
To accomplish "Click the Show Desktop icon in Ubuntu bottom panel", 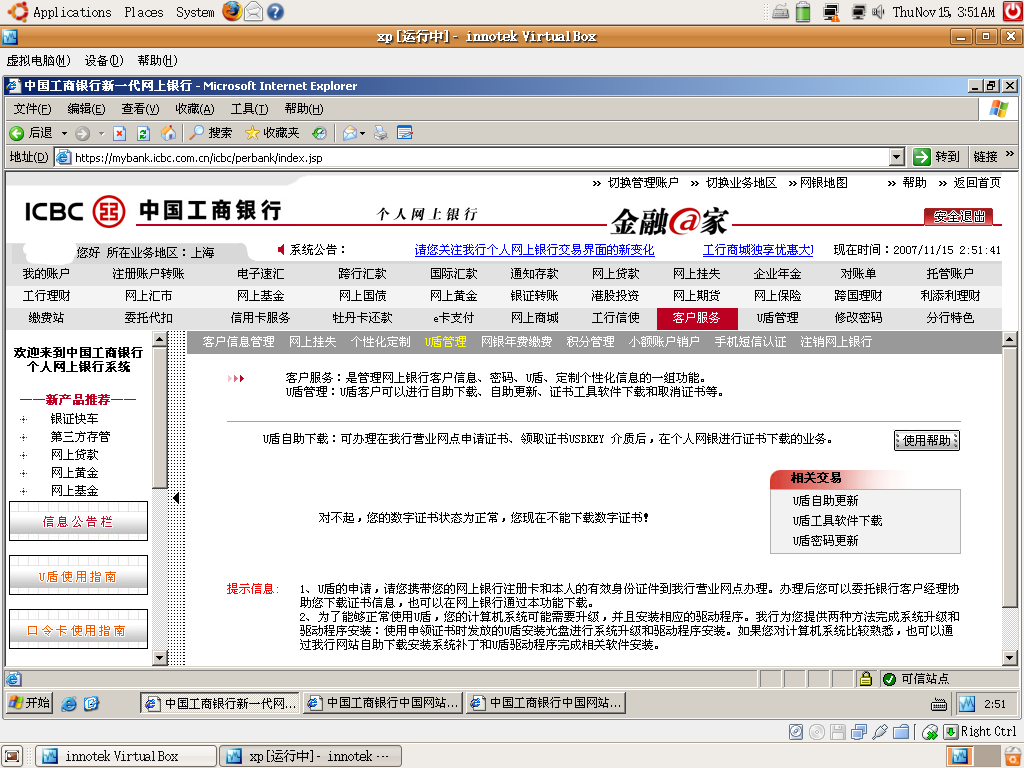I will coord(13,756).
